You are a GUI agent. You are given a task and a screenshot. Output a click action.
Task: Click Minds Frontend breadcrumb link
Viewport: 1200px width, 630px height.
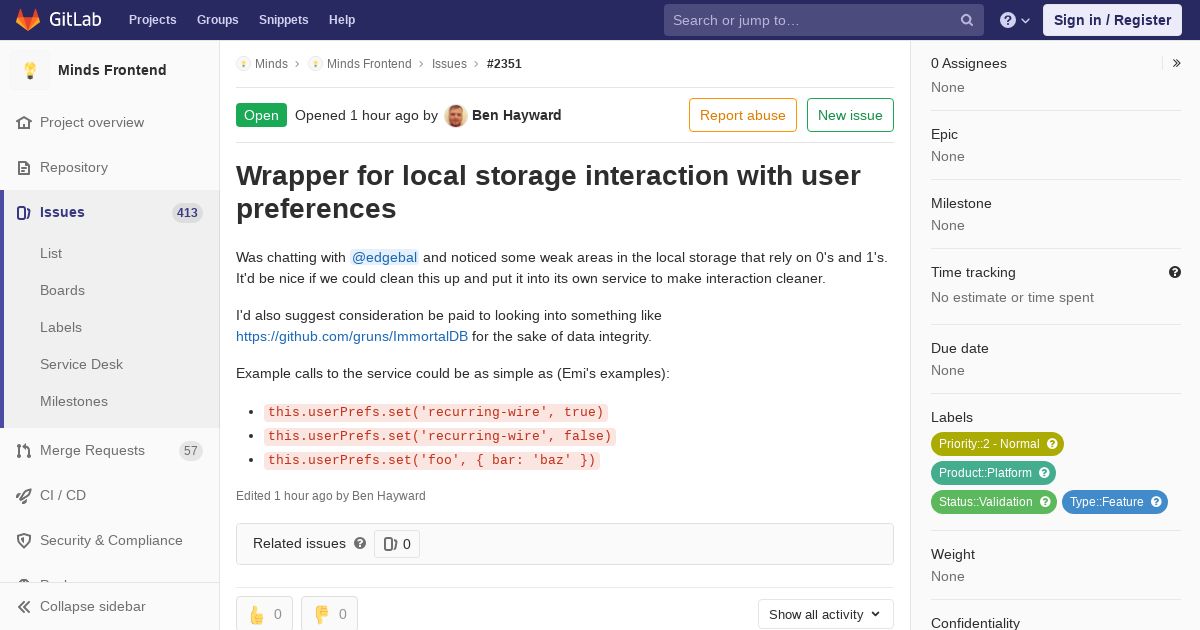coord(369,63)
